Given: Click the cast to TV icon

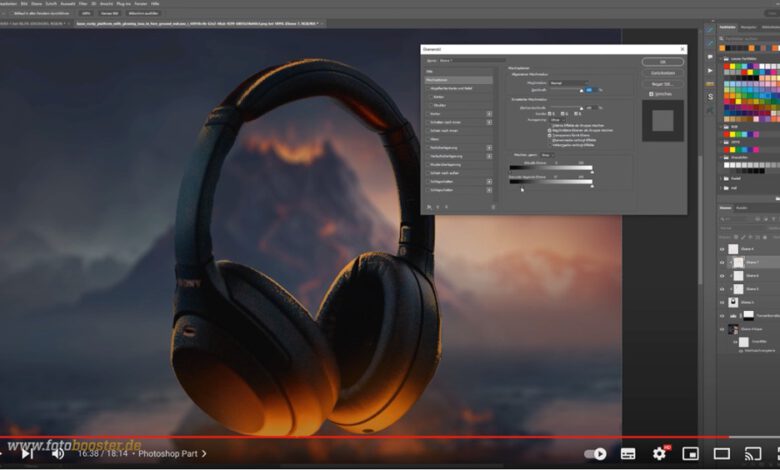Looking at the screenshot, I should pos(753,453).
